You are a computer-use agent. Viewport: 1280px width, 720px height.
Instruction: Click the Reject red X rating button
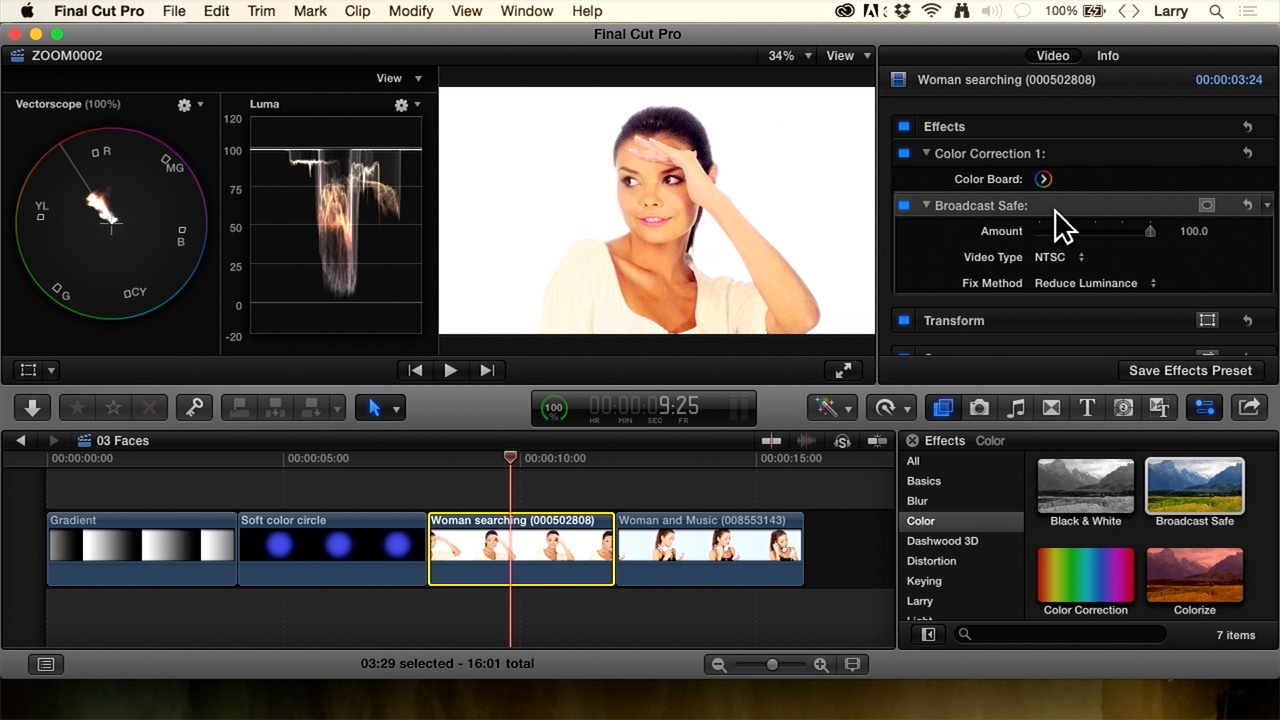click(x=149, y=408)
